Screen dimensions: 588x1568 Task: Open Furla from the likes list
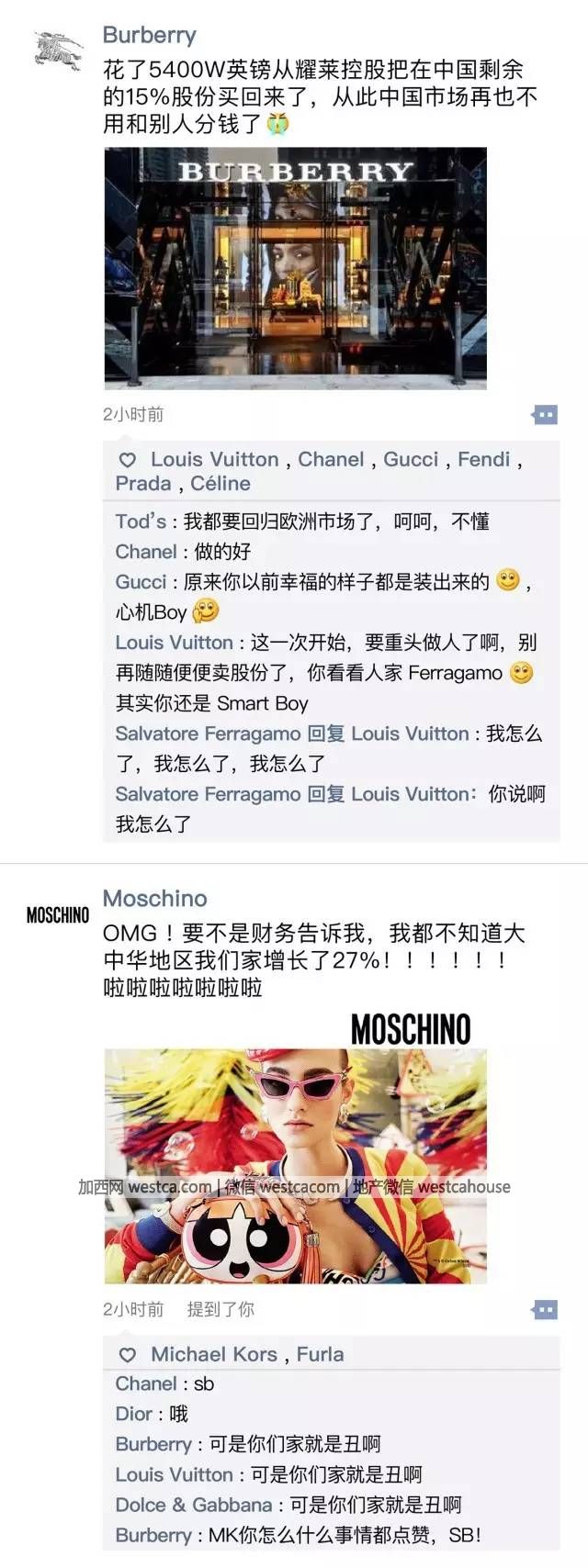(321, 1354)
